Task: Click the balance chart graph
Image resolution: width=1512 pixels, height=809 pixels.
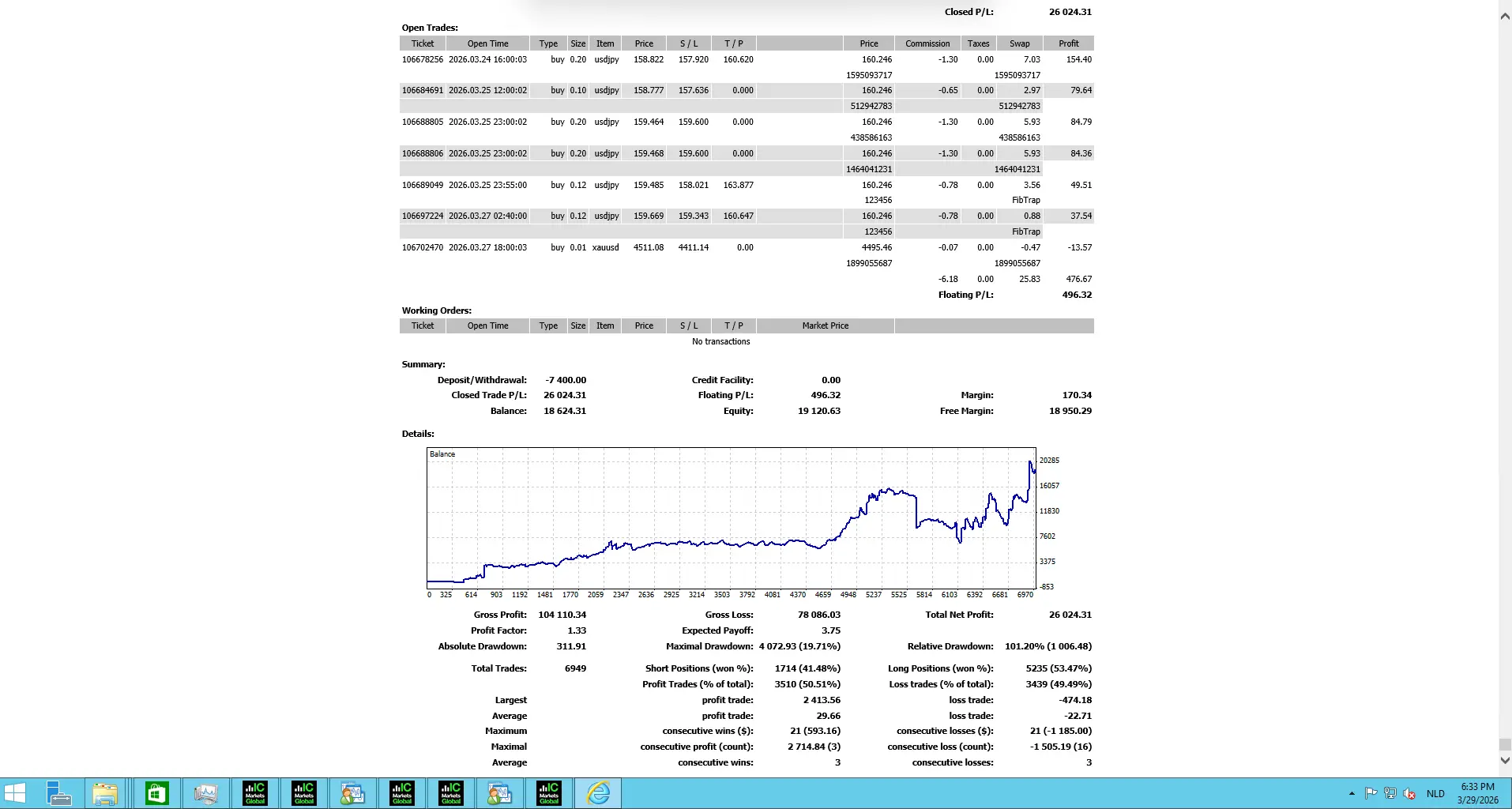Action: tap(731, 518)
